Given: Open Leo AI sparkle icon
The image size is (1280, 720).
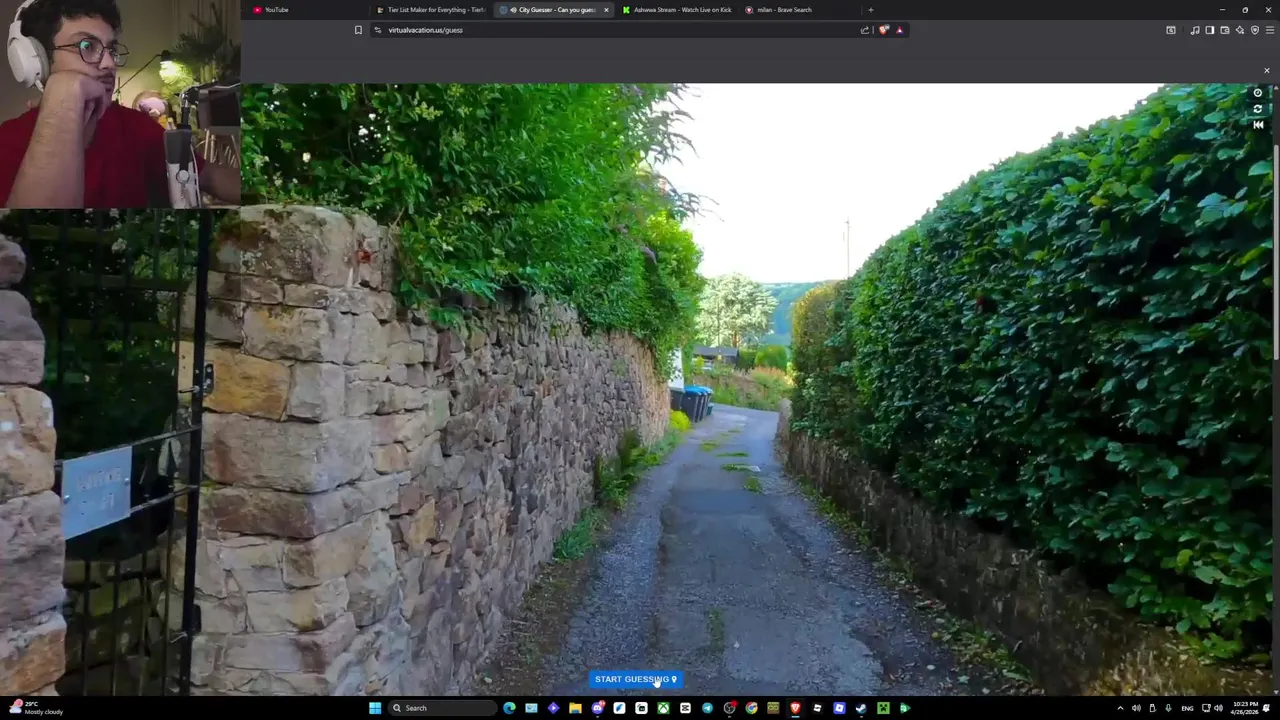Looking at the screenshot, I should click(x=1240, y=30).
